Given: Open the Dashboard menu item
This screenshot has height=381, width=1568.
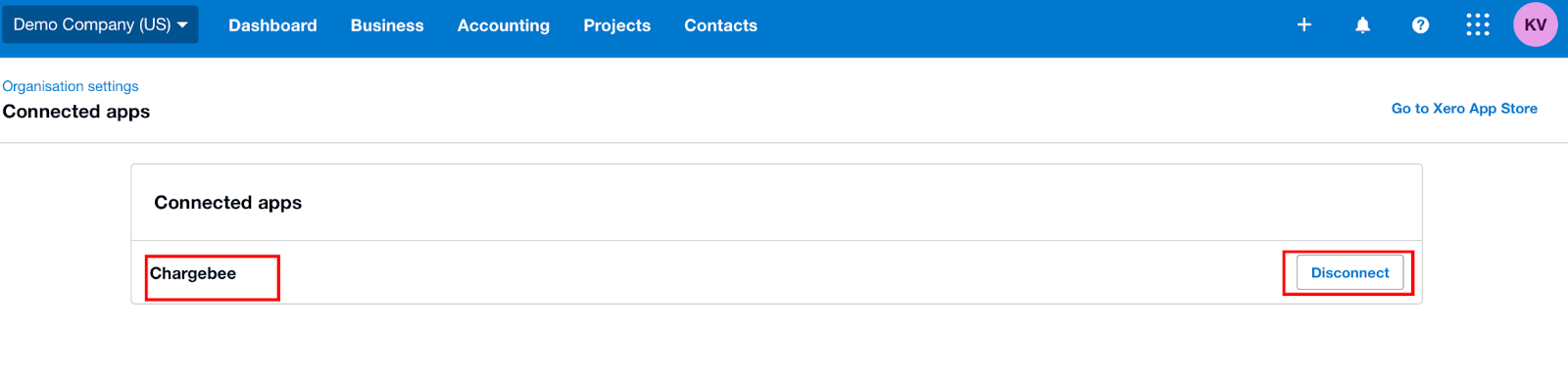Looking at the screenshot, I should pos(272,25).
